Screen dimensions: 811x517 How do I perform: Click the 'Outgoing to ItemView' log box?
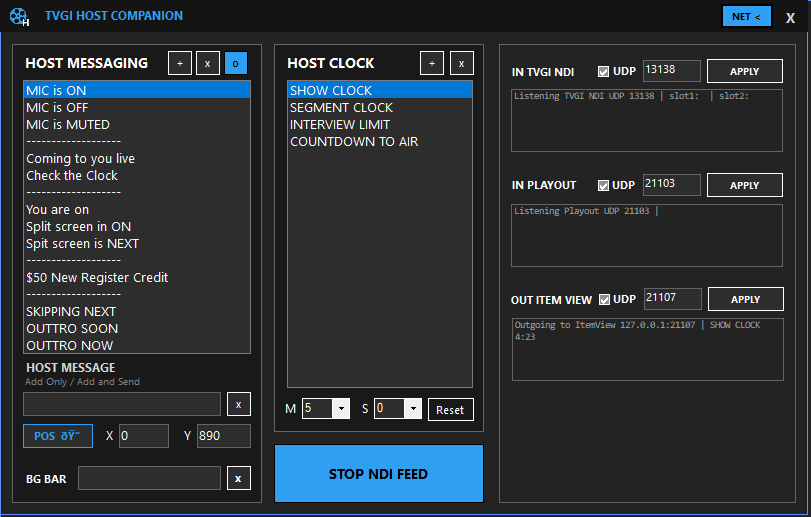click(648, 349)
